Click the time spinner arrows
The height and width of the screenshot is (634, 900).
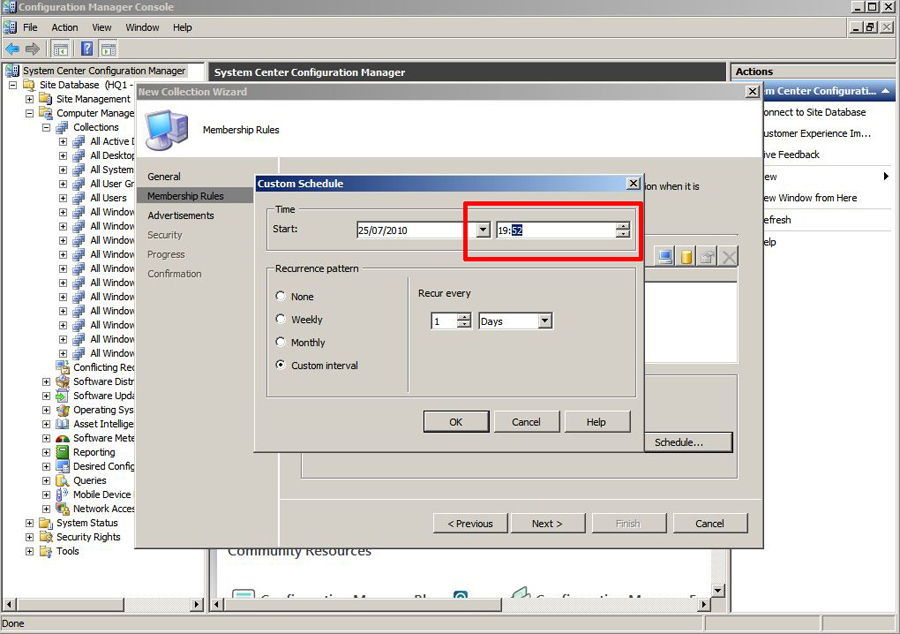(x=623, y=230)
